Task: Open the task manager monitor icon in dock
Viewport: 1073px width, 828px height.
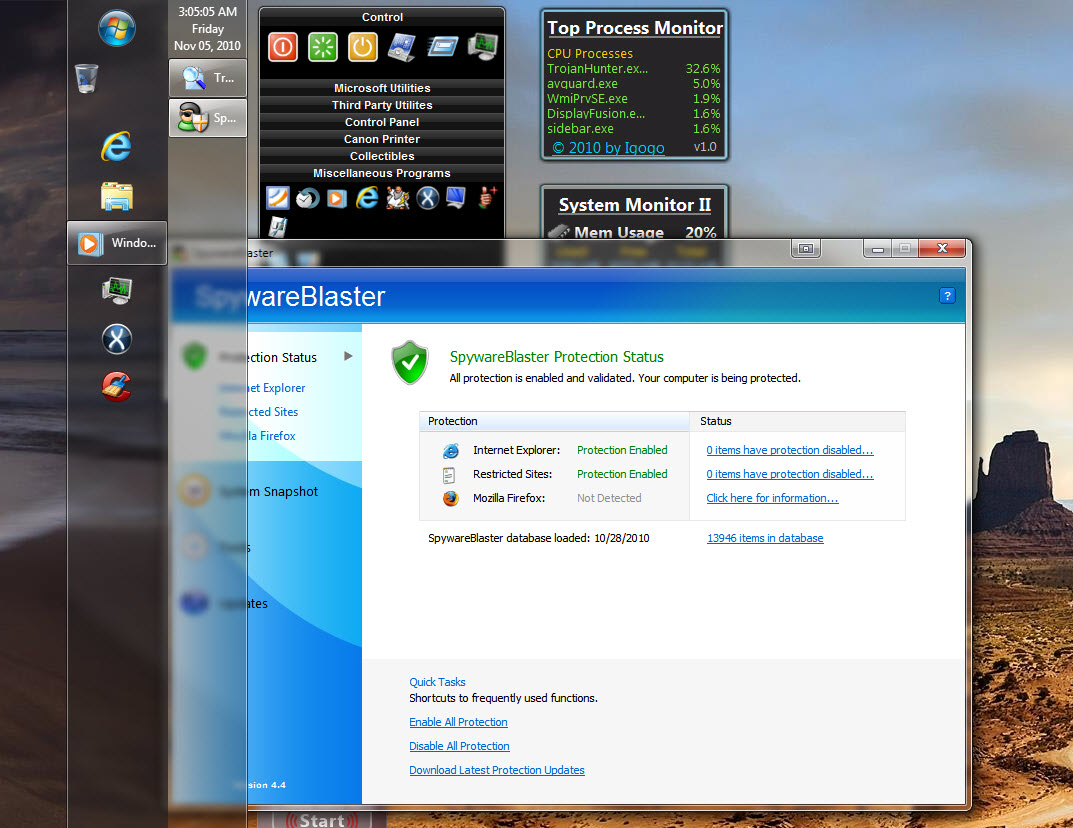Action: coord(117,290)
